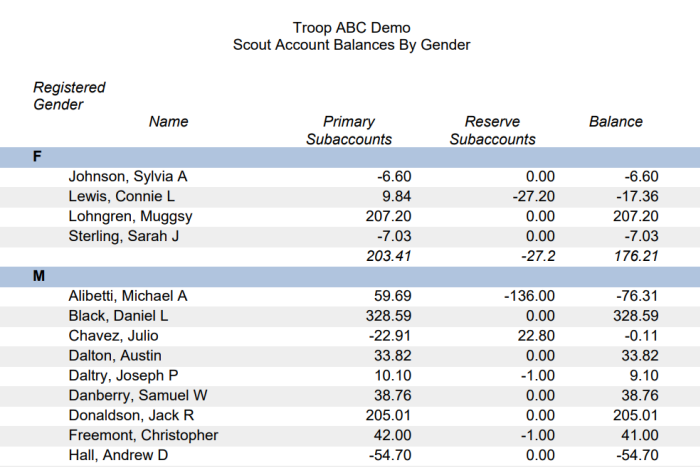Click the Donaldson, Jack R name

(x=131, y=416)
